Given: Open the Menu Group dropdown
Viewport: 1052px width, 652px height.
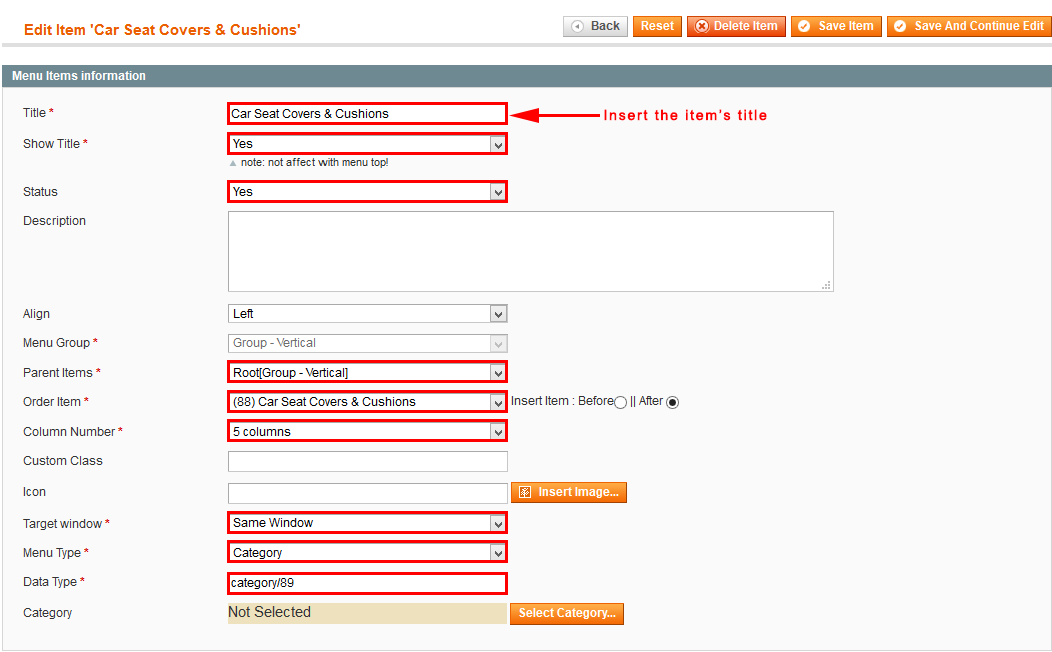Looking at the screenshot, I should 368,343.
